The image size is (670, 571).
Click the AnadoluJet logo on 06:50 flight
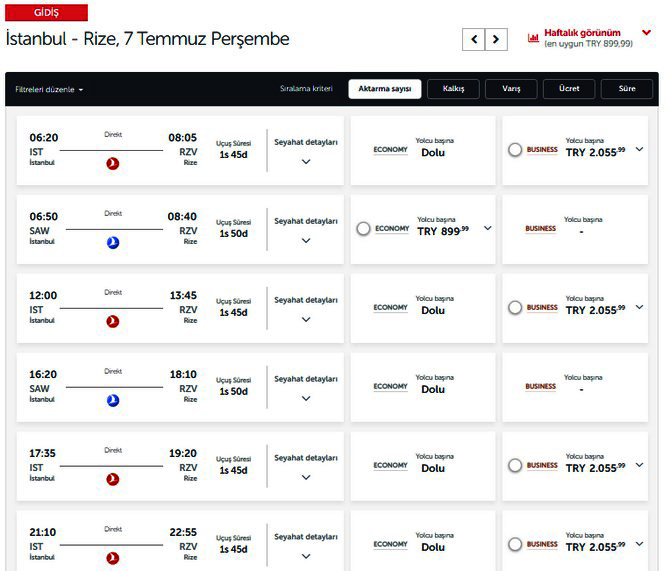click(x=113, y=242)
